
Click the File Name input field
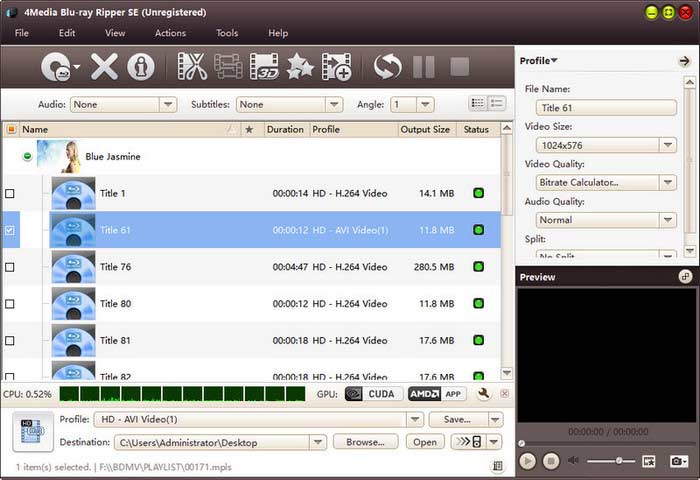point(606,108)
